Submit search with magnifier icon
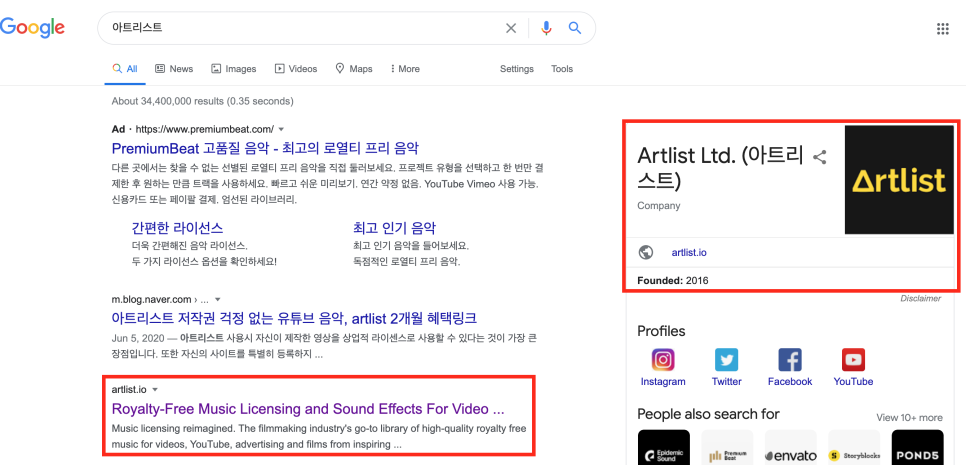 click(x=575, y=28)
